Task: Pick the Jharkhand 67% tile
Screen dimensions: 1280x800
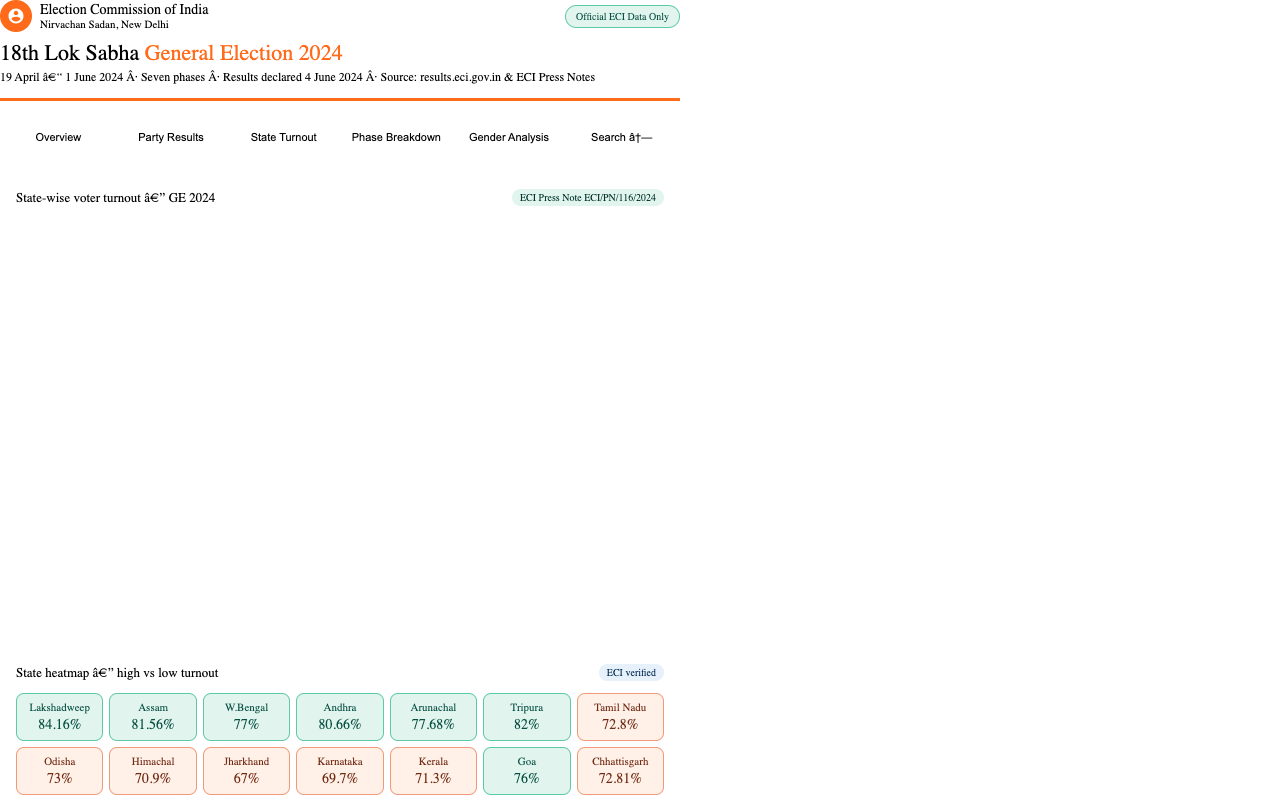Action: tap(246, 771)
